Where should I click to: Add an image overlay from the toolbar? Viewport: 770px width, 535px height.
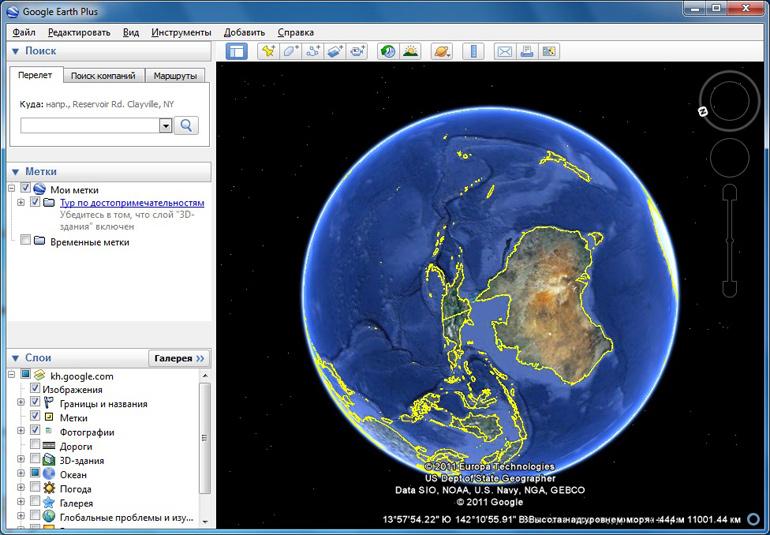[335, 51]
